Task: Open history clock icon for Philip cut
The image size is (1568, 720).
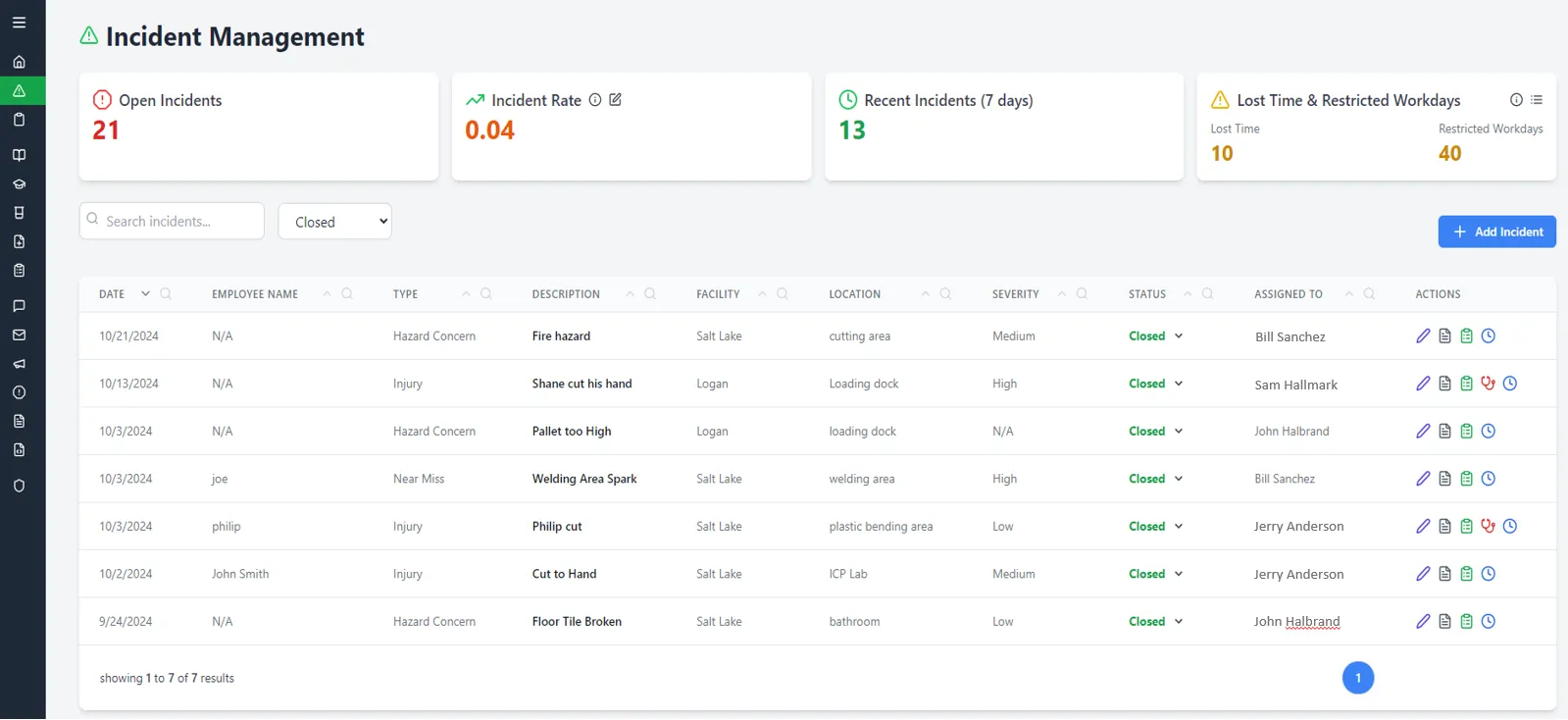Action: tap(1509, 526)
